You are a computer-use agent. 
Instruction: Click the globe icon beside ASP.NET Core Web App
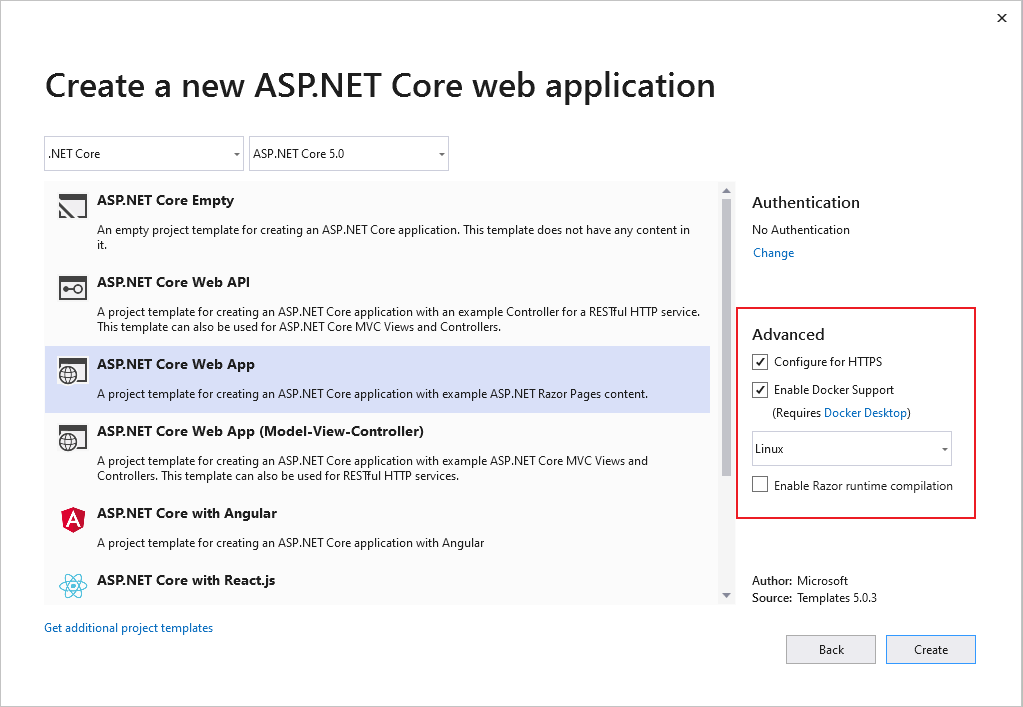tap(71, 371)
